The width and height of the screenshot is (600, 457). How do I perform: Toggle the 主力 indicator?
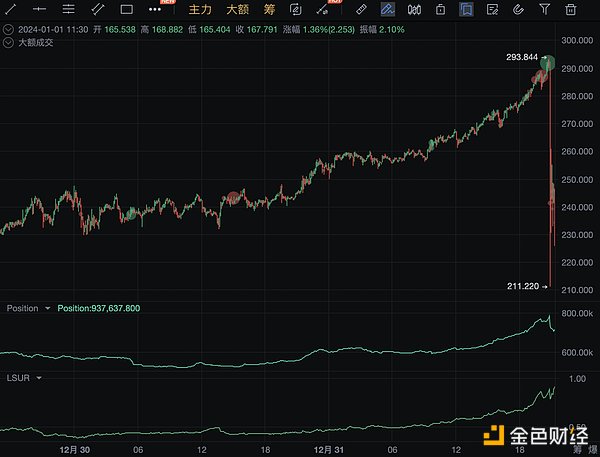(x=200, y=9)
